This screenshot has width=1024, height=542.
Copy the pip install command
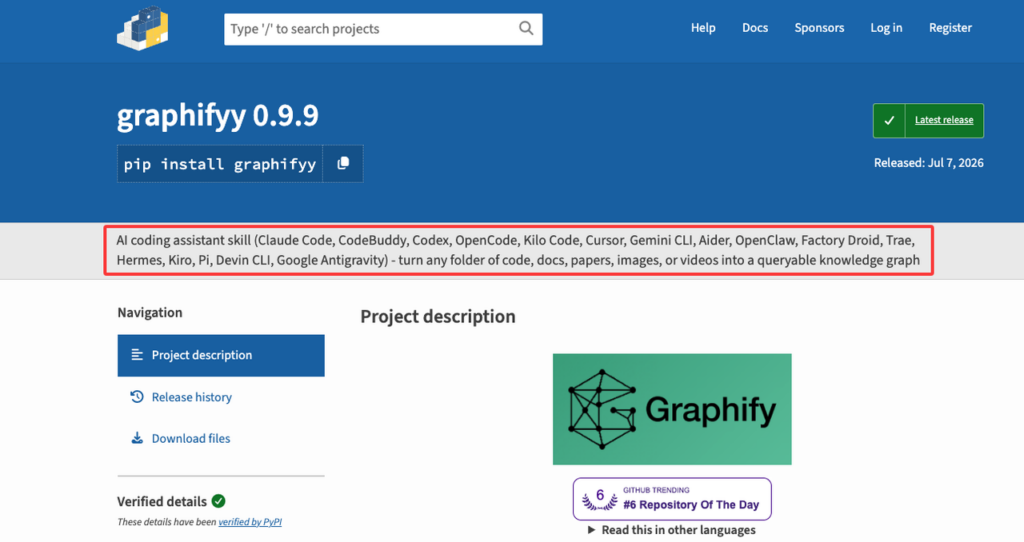coord(343,163)
